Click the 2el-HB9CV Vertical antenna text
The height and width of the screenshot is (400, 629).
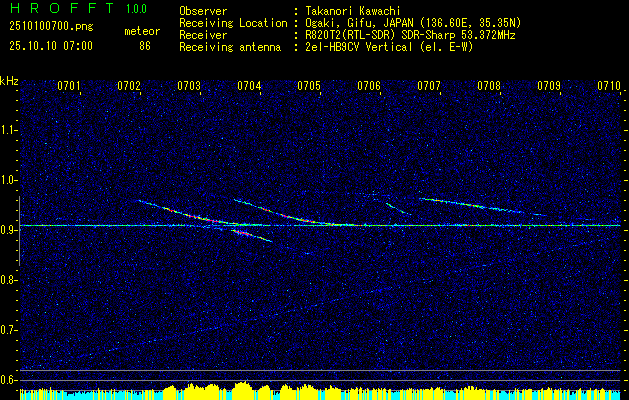pyautogui.click(x=388, y=47)
